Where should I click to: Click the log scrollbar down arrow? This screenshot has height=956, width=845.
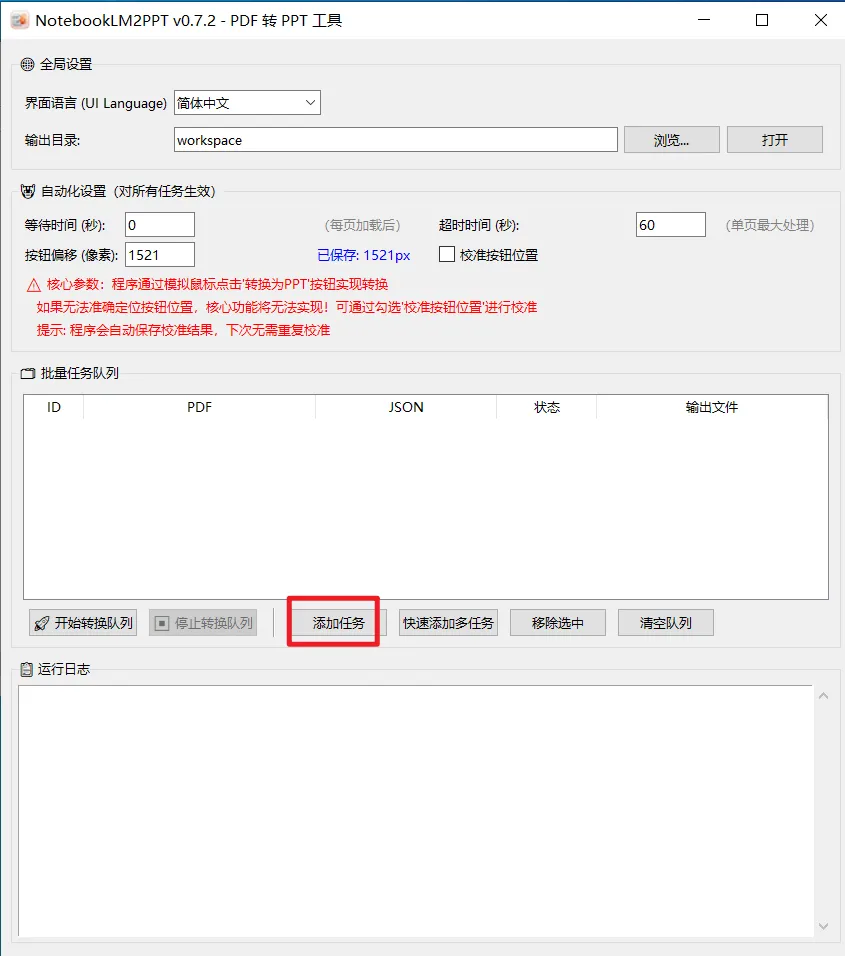click(823, 926)
